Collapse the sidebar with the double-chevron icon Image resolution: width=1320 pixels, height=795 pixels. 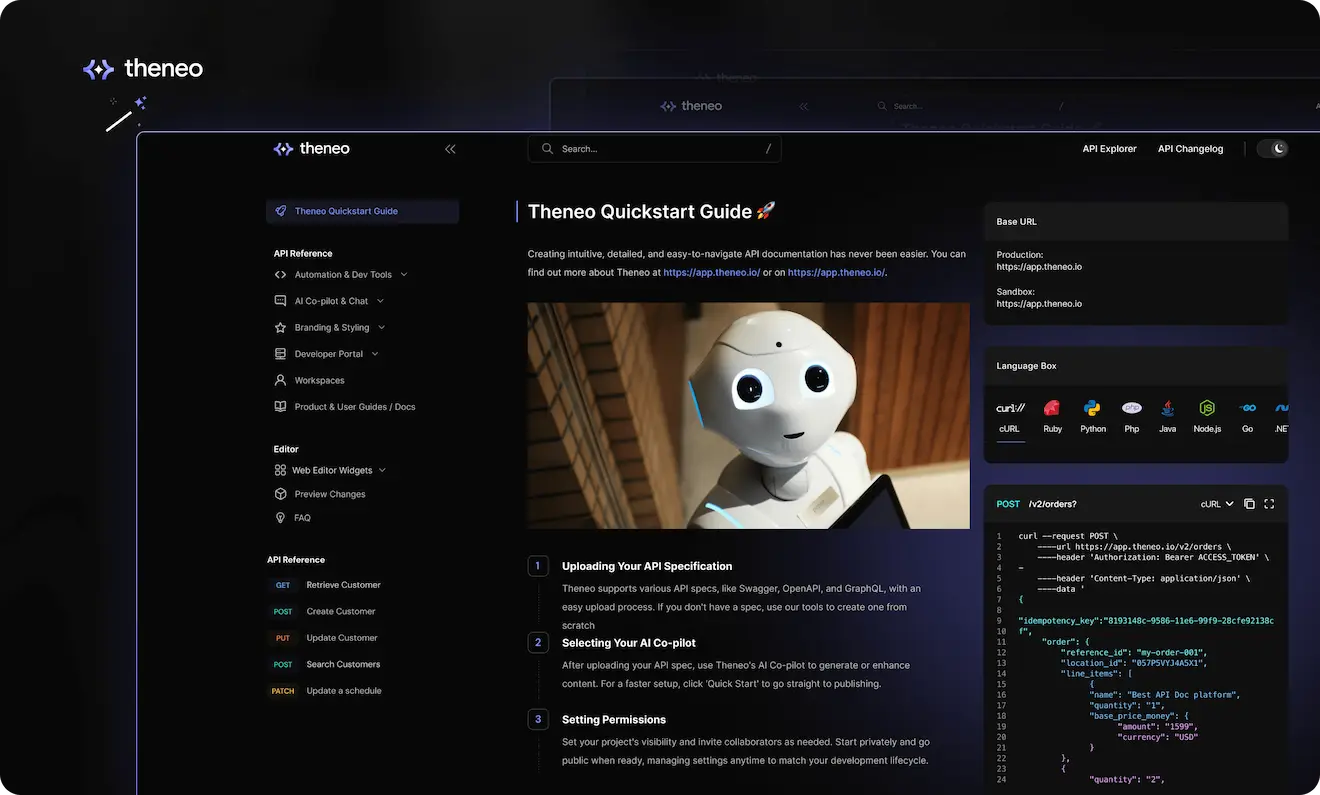pyautogui.click(x=449, y=148)
